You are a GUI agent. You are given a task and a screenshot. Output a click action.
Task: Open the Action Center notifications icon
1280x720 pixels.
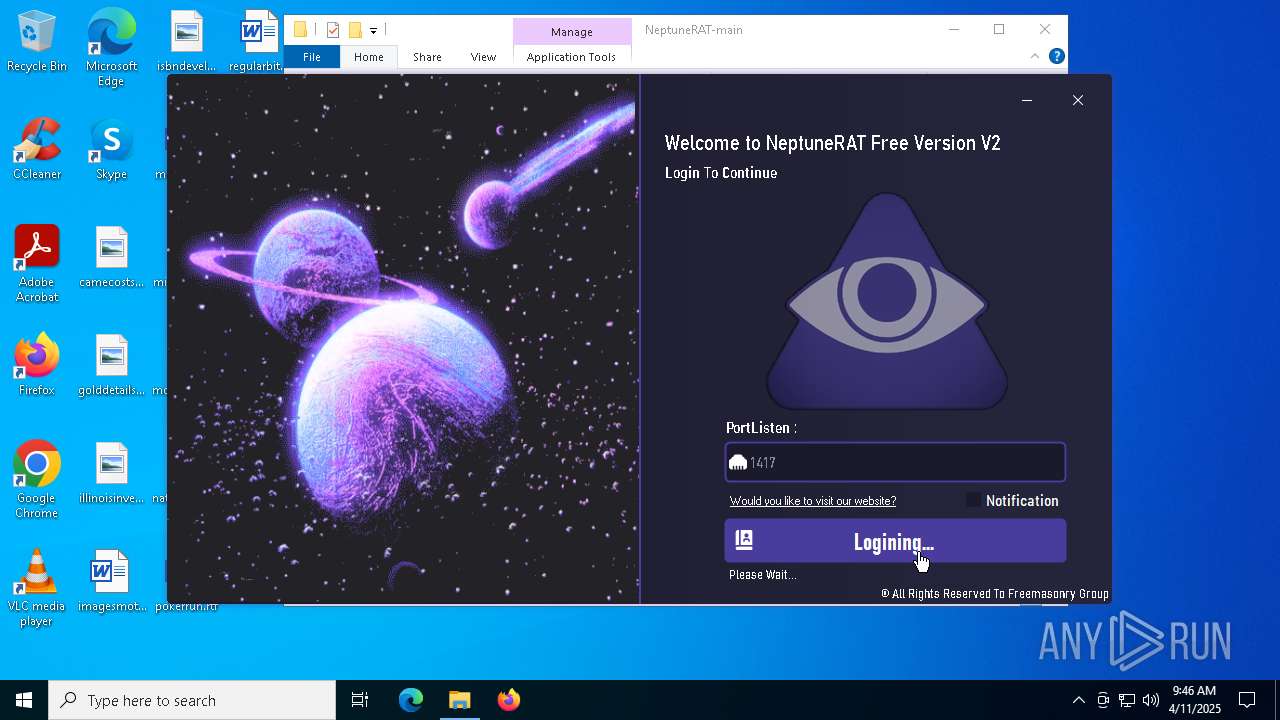click(1247, 700)
